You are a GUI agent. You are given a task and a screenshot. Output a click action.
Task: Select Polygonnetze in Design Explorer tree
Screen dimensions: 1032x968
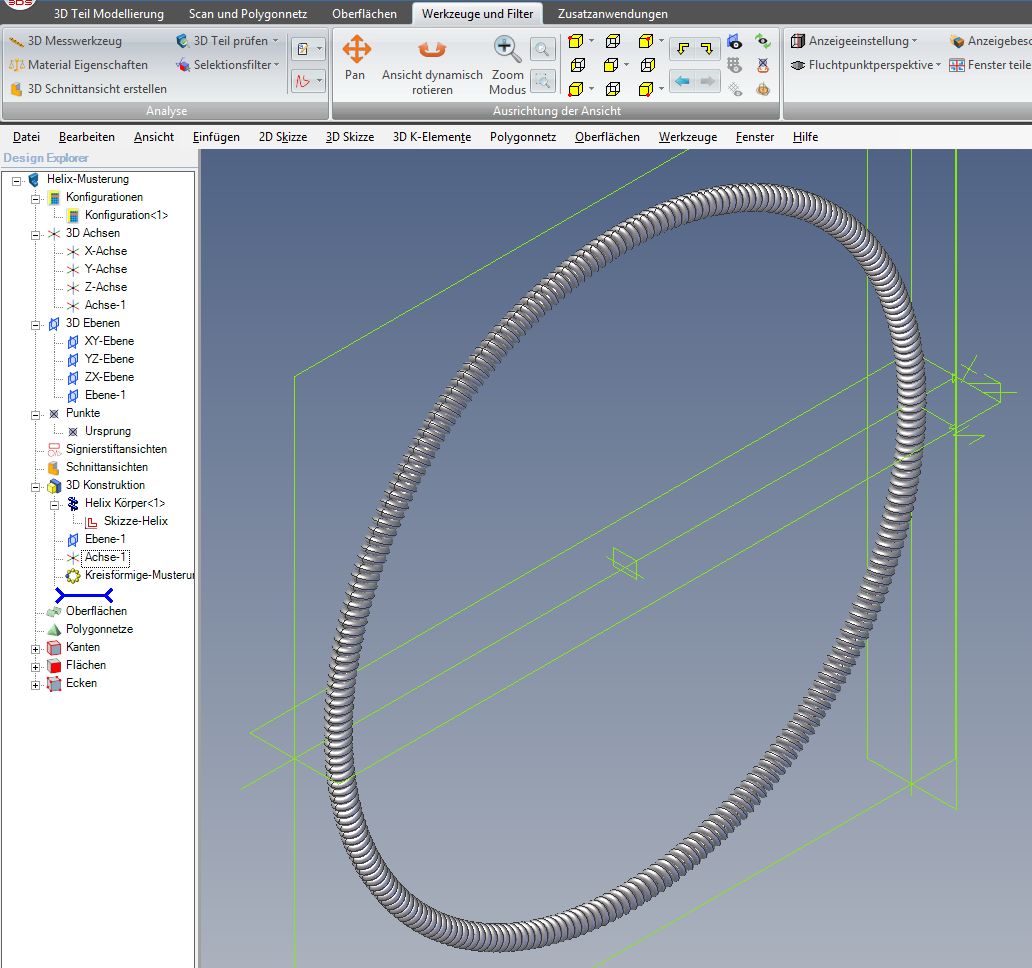[99, 629]
